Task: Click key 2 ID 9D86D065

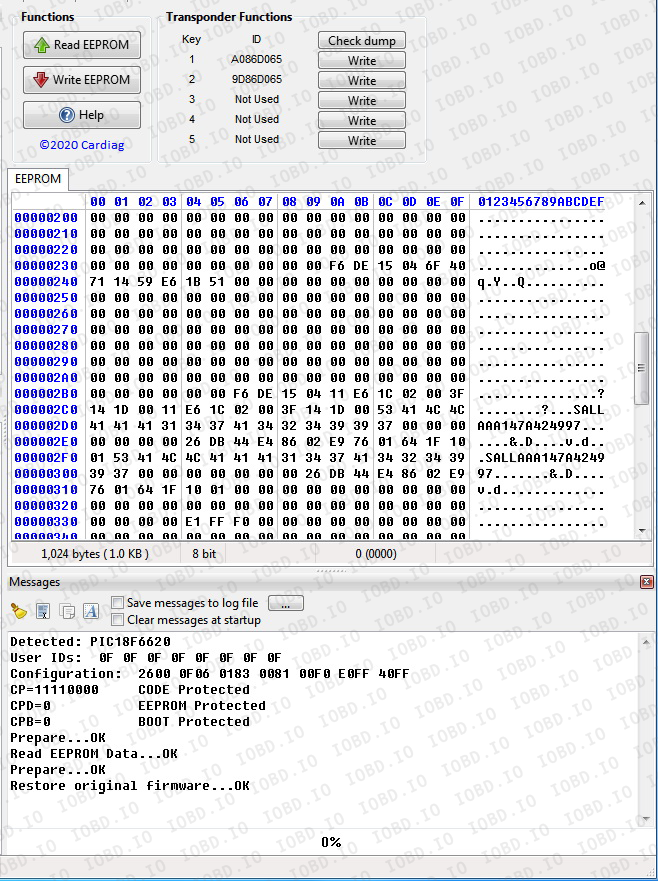Action: coord(256,79)
